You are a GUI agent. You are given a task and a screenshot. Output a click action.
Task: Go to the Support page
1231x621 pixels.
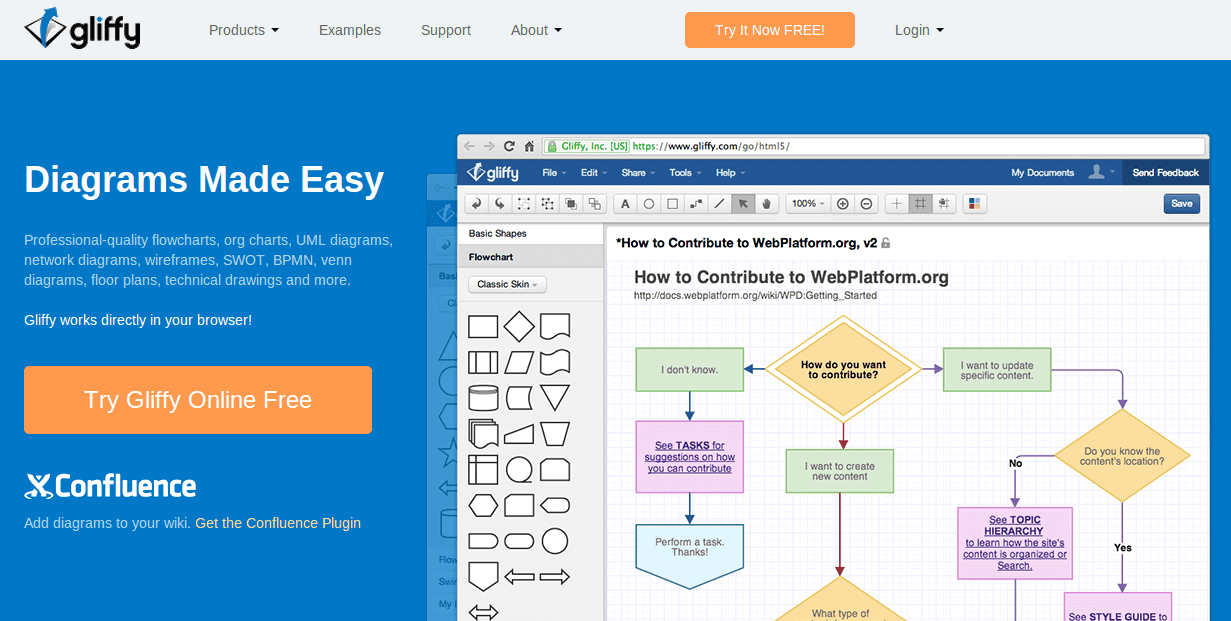click(x=446, y=30)
